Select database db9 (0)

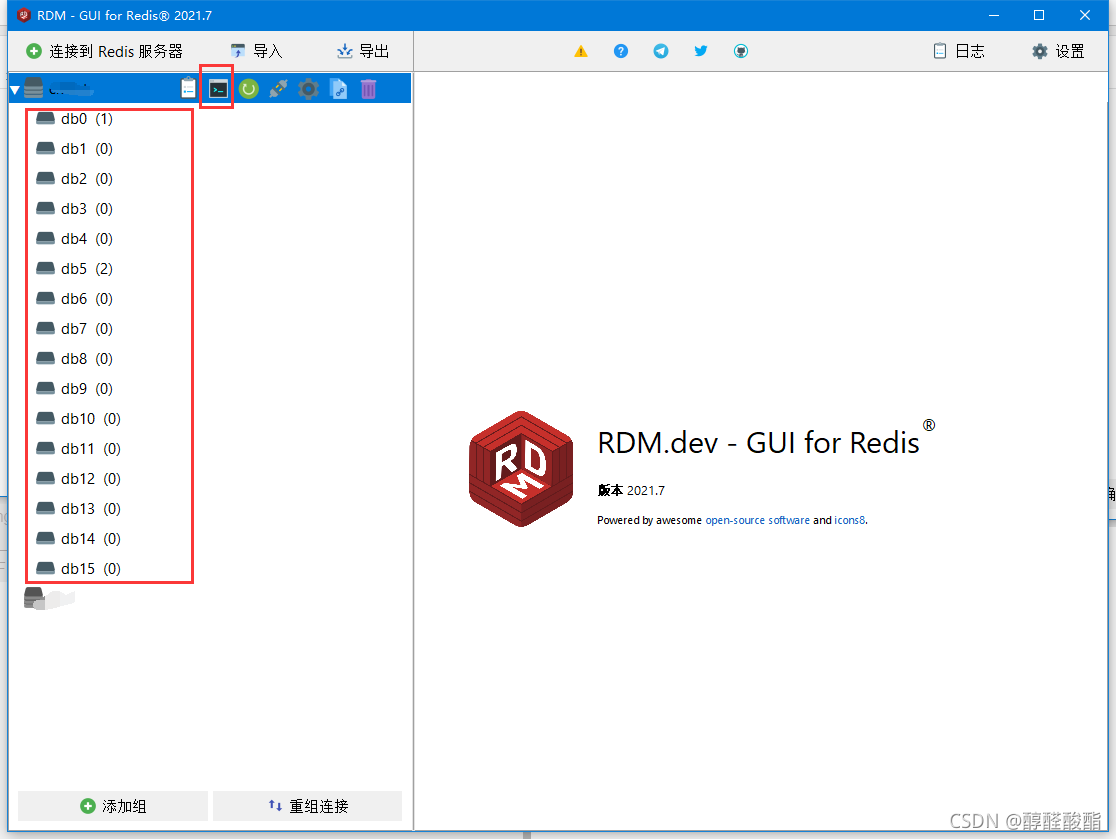pyautogui.click(x=74, y=389)
